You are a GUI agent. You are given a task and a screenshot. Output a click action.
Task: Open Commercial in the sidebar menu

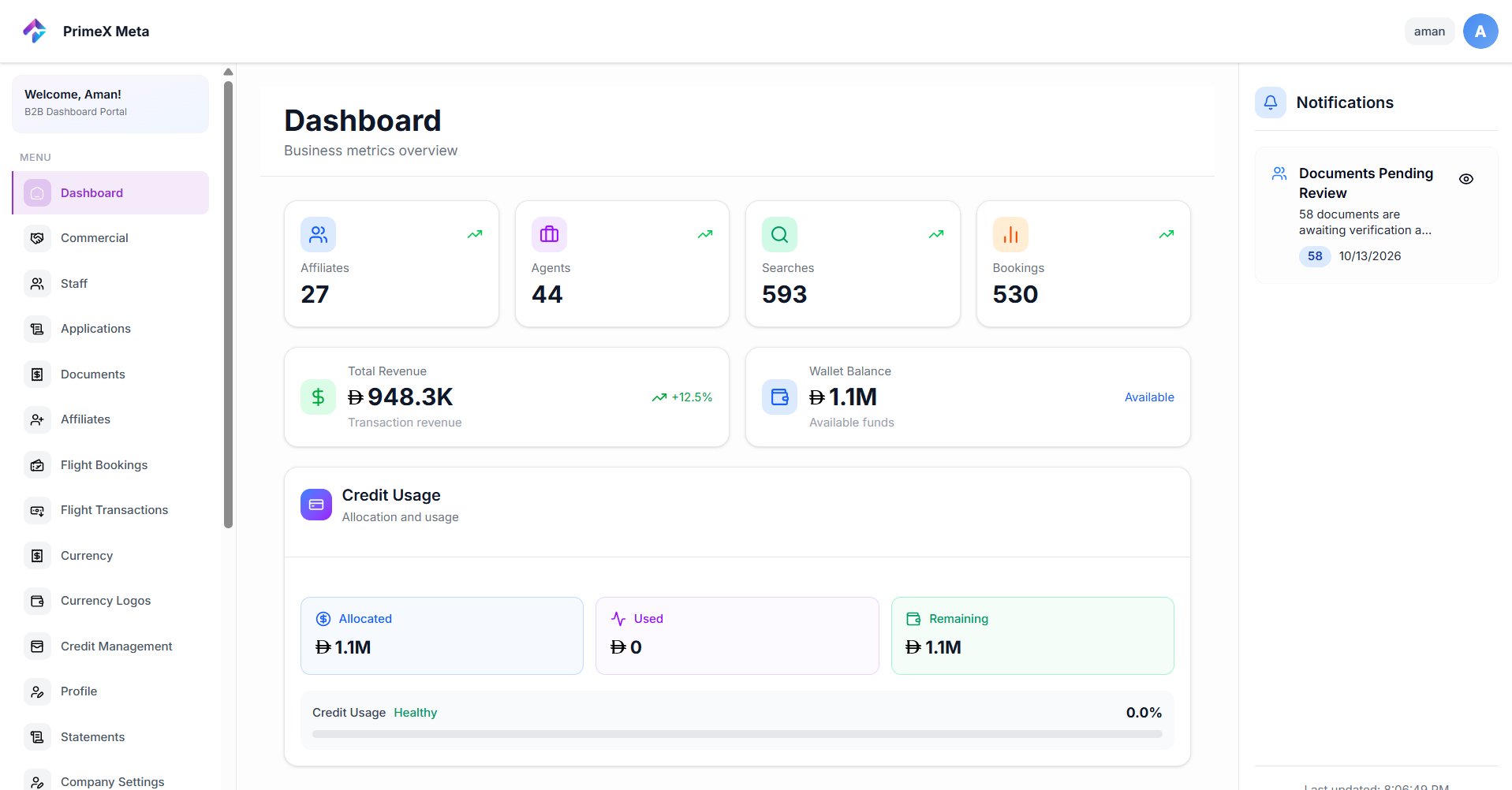click(x=110, y=238)
